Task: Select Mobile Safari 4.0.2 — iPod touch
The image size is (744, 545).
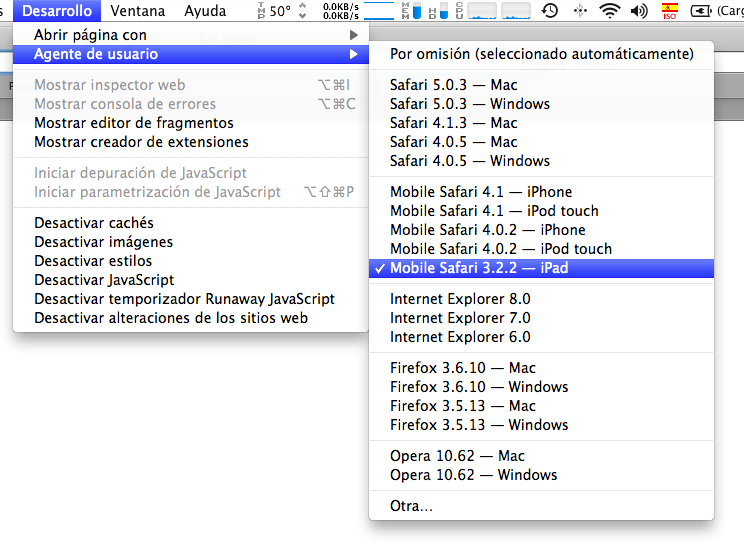Action: 541,249
